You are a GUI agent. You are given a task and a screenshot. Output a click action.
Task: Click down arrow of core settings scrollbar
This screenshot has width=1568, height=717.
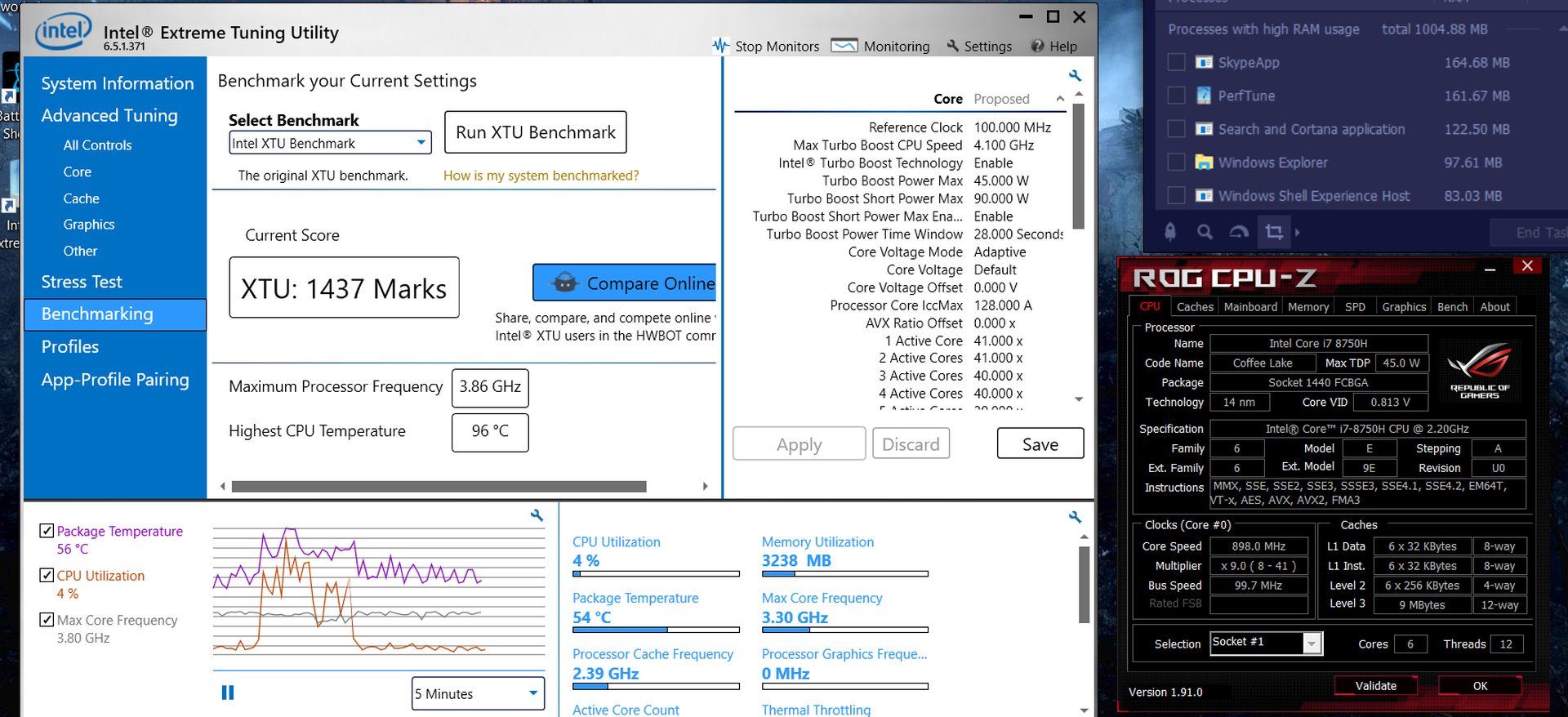pyautogui.click(x=1079, y=399)
